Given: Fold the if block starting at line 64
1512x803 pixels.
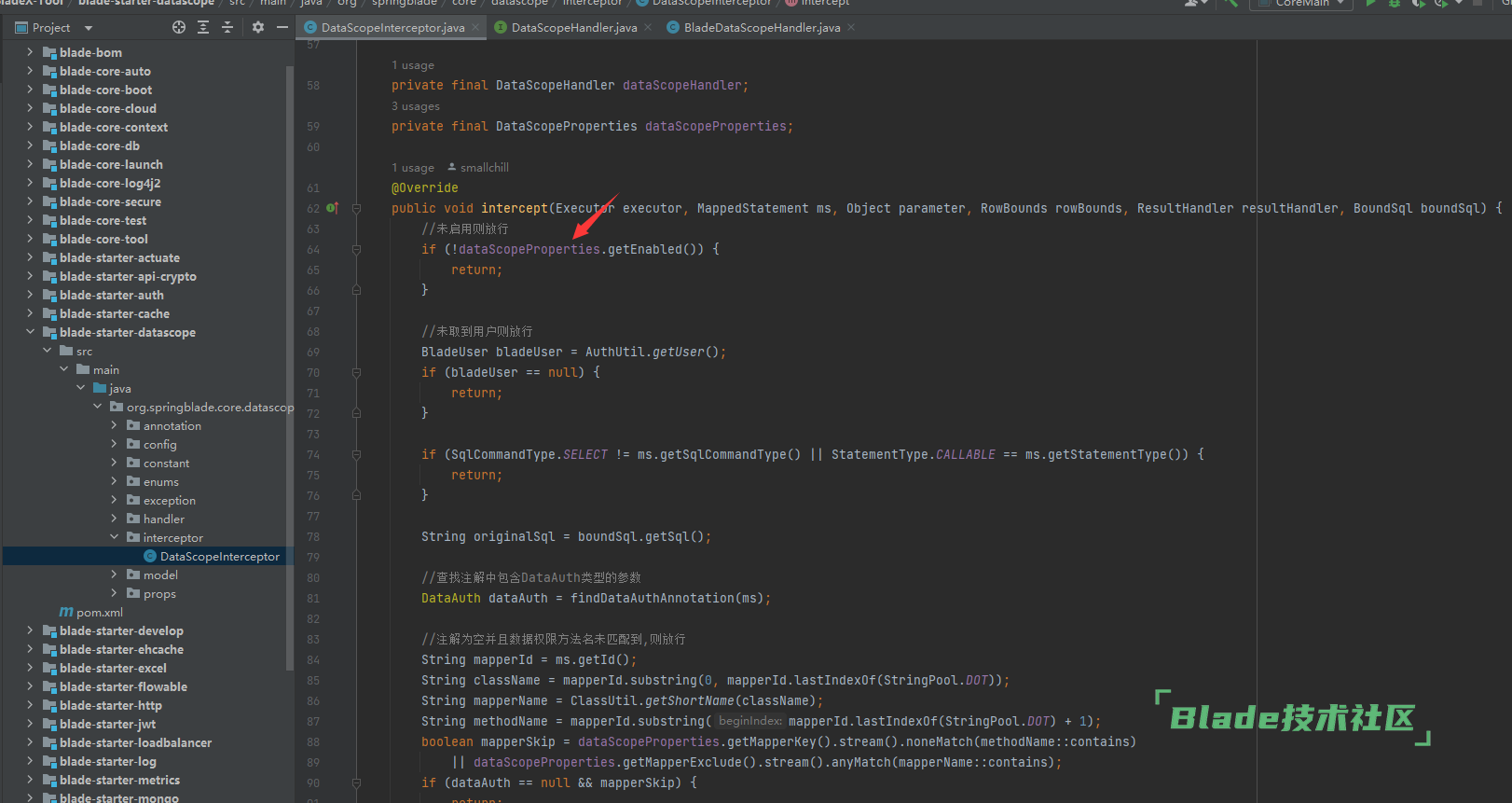Looking at the screenshot, I should pos(356,249).
